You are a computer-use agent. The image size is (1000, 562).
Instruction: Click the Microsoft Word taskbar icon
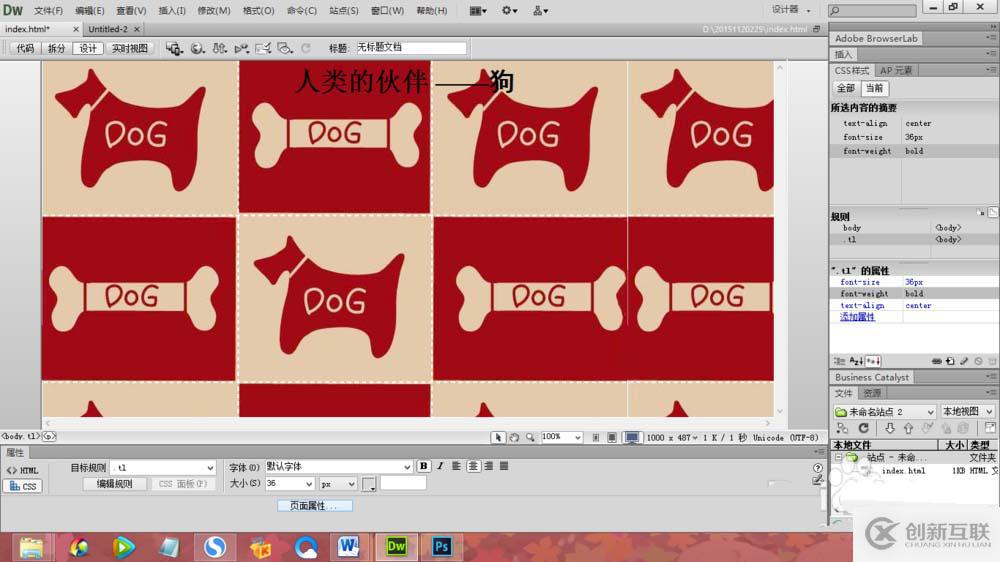pos(348,546)
